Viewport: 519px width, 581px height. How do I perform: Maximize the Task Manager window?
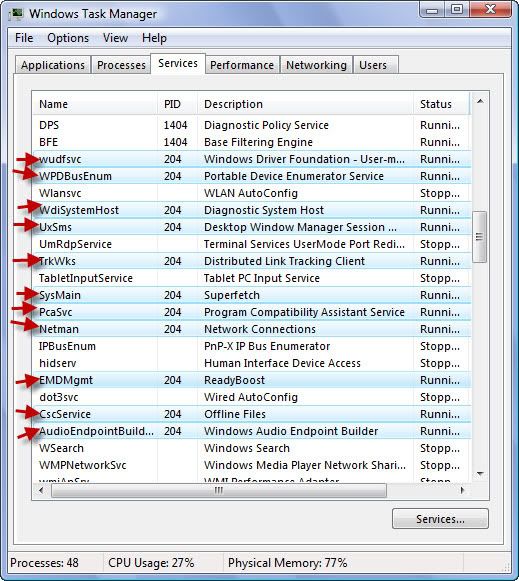pos(456,10)
